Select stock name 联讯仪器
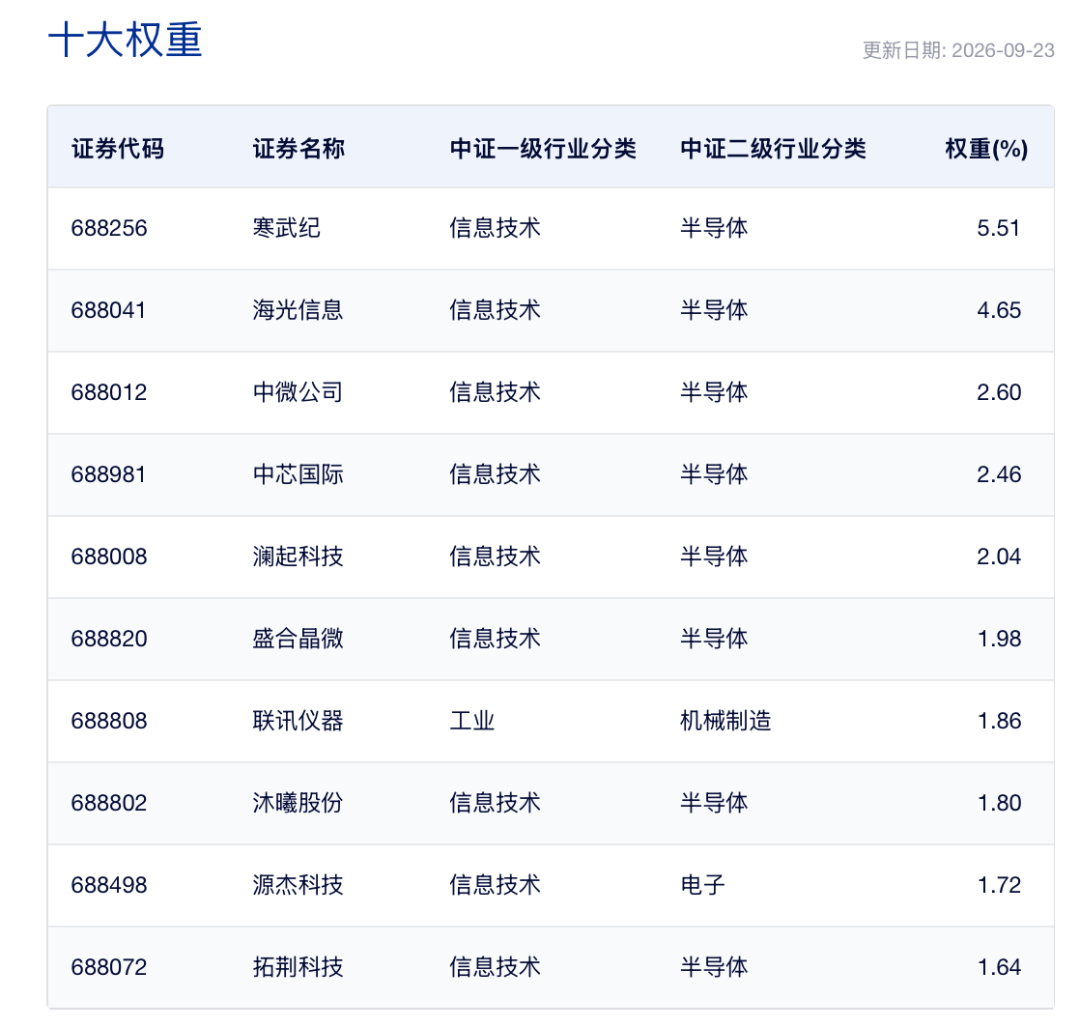The image size is (1080, 1028). (x=298, y=721)
